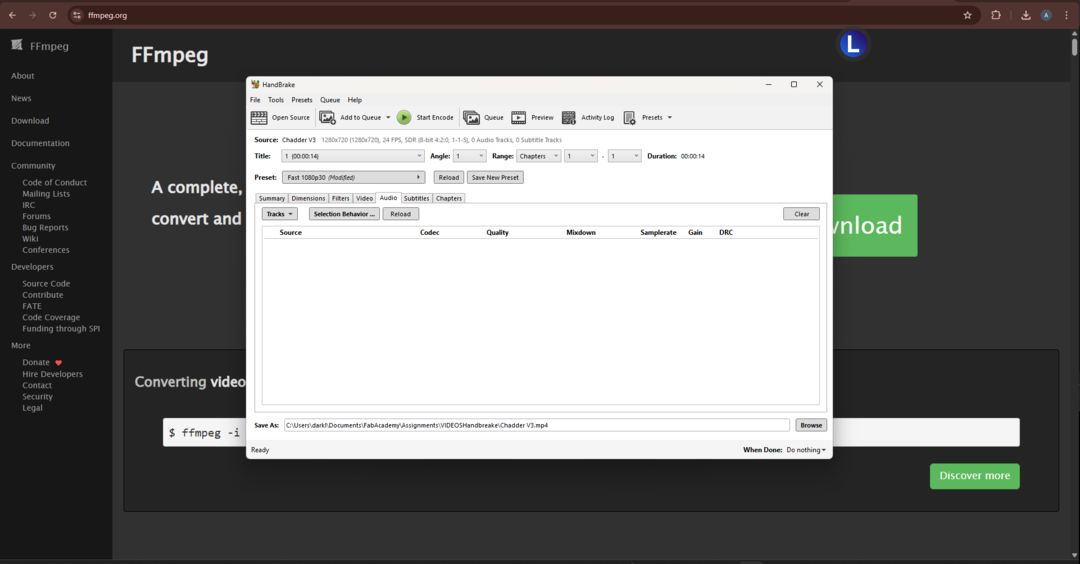This screenshot has height=564, width=1080.
Task: Open the Preview icon in HandBrake toolbar
Action: pos(519,118)
